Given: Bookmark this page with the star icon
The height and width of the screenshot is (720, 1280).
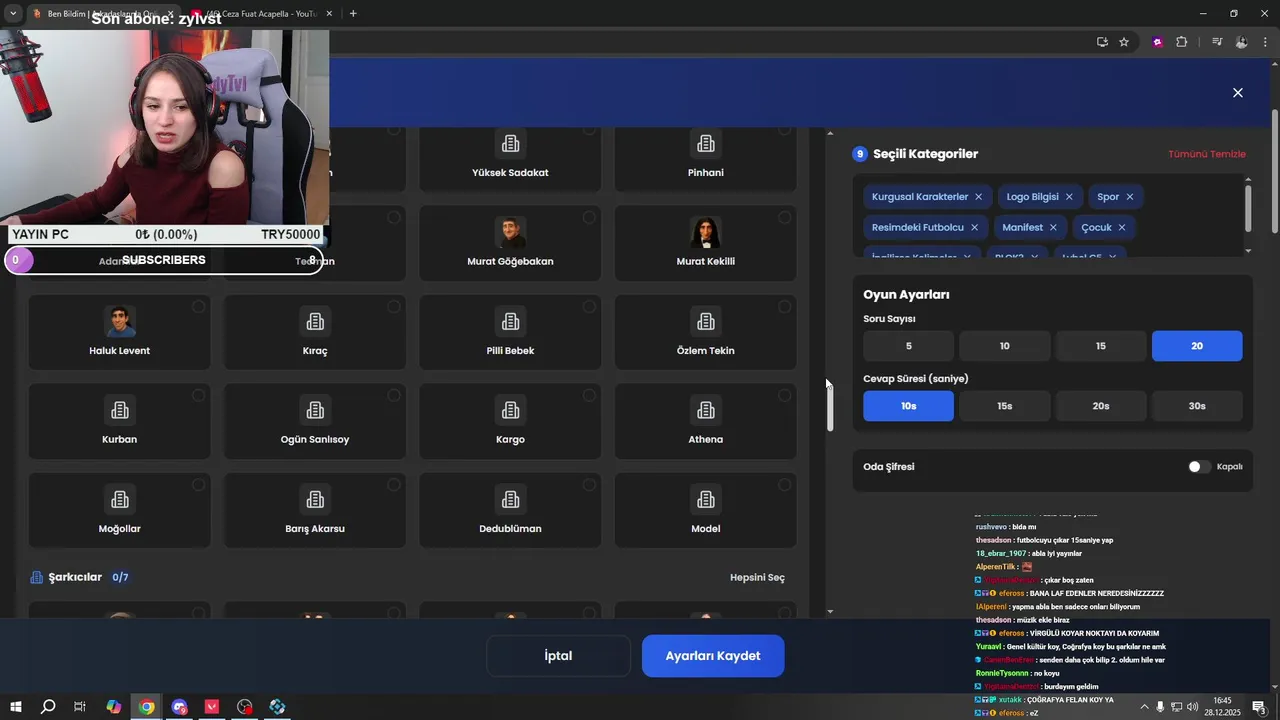Looking at the screenshot, I should 1124,42.
